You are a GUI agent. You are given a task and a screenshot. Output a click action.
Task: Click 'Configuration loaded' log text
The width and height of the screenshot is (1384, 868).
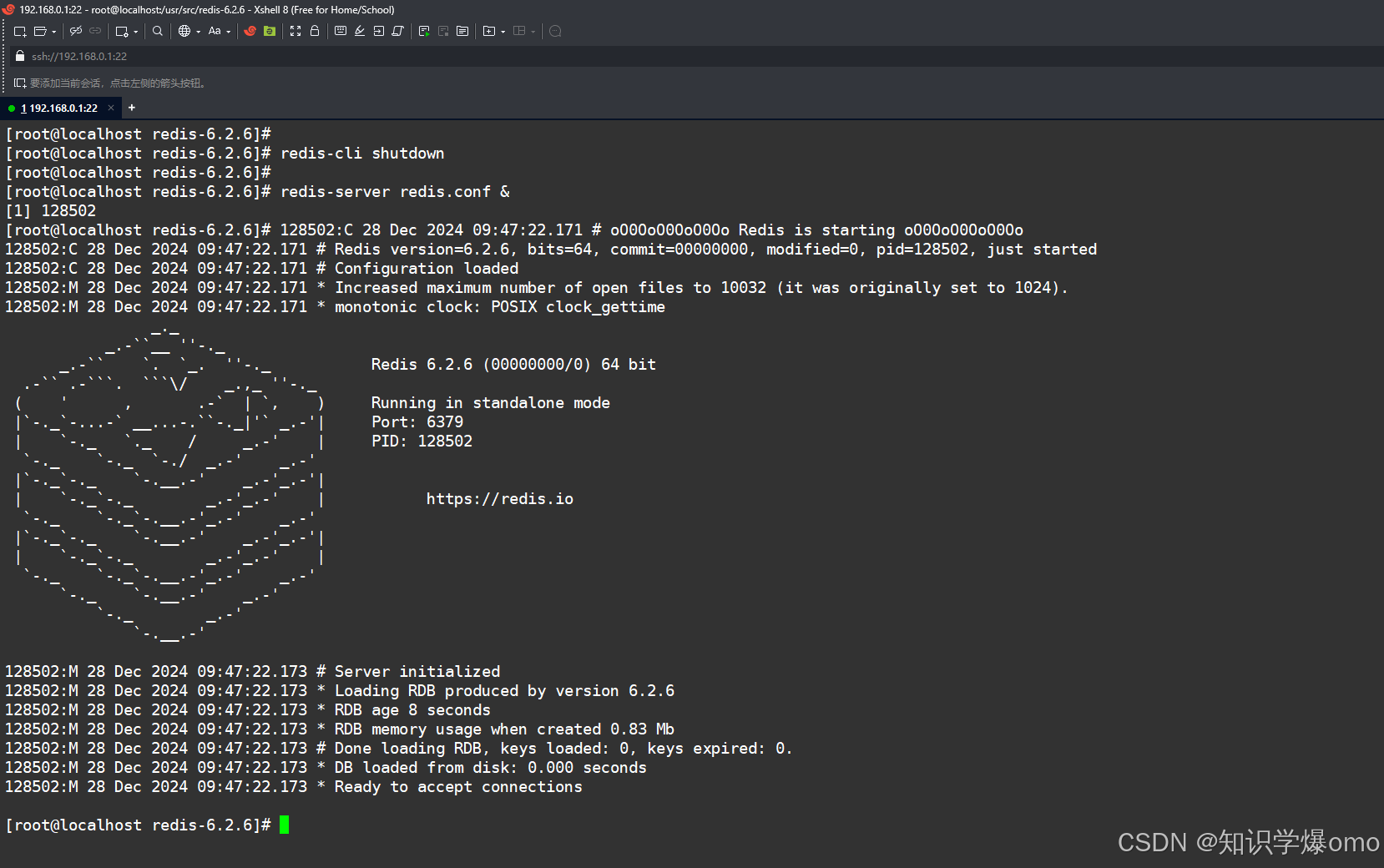pyautogui.click(x=427, y=269)
